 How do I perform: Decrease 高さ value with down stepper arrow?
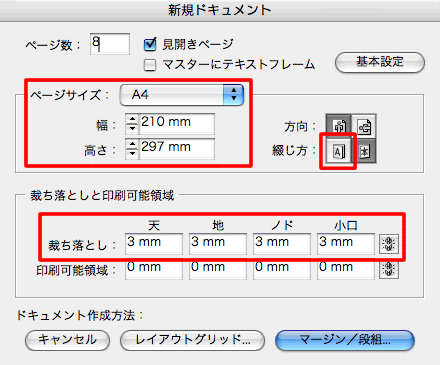(132, 153)
